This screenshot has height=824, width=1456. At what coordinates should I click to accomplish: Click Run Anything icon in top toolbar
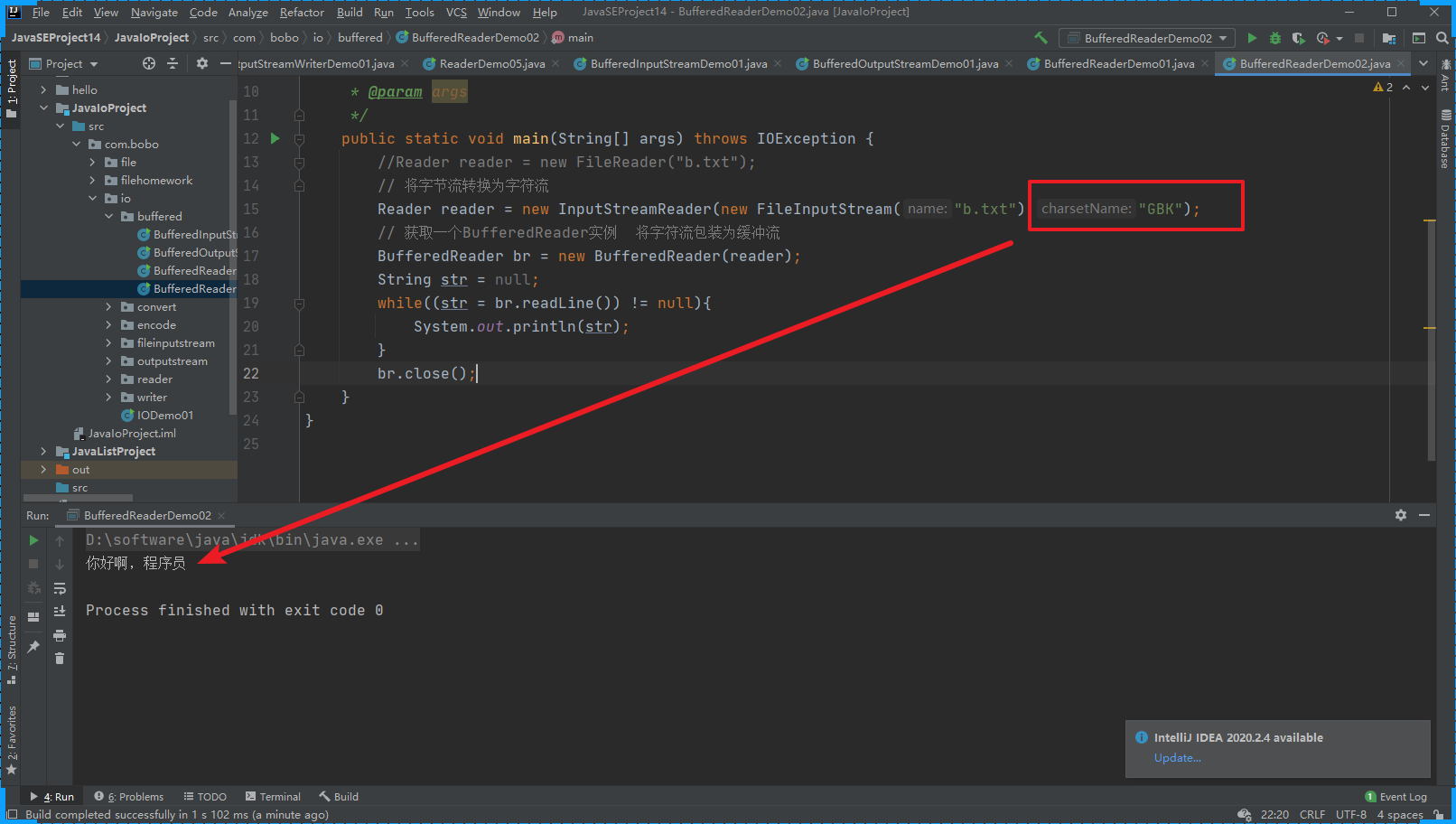1419,38
